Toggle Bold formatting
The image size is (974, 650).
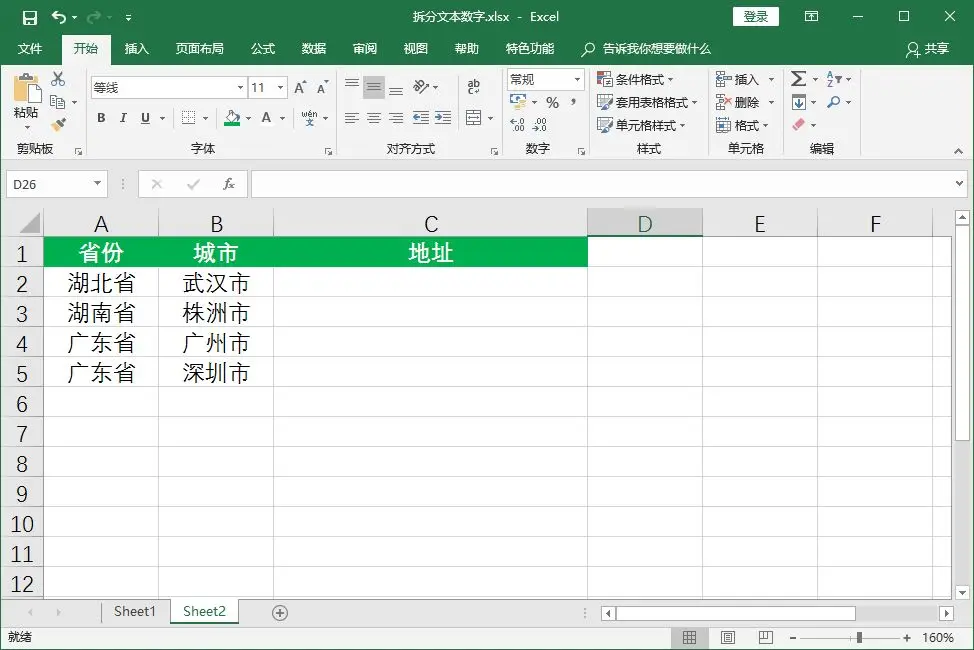tap(101, 118)
